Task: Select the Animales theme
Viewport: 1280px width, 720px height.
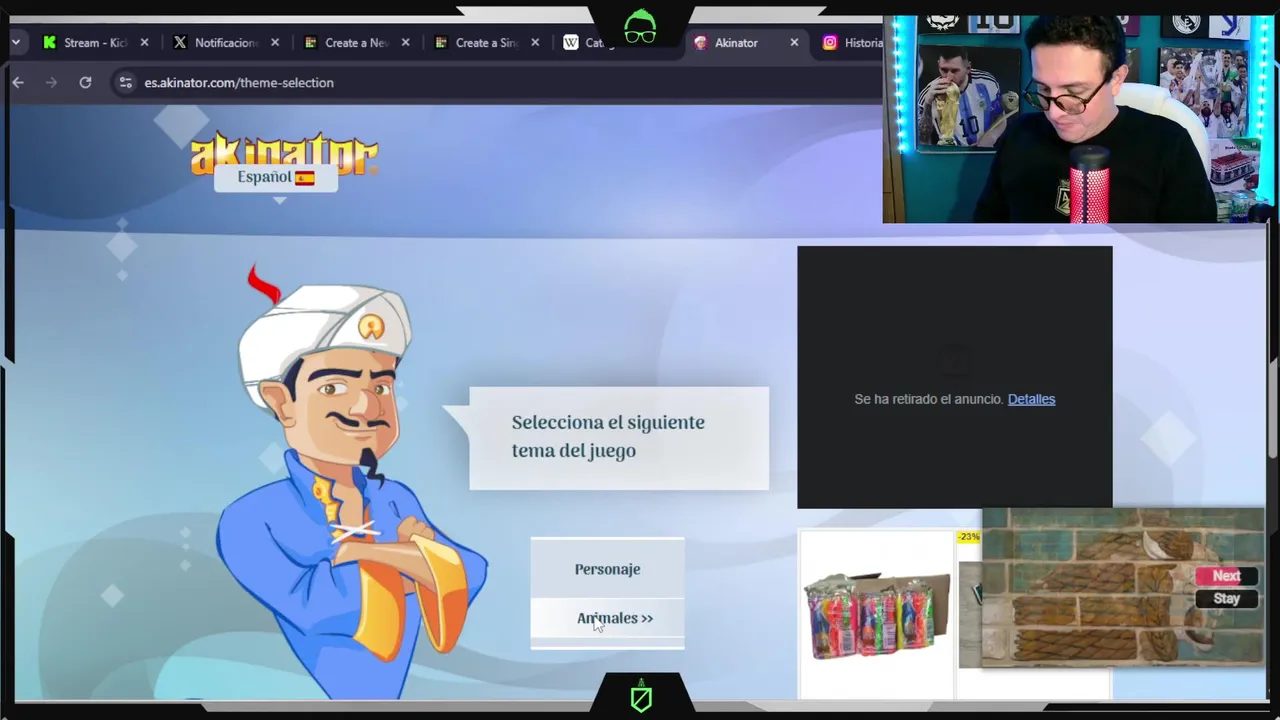Action: click(x=607, y=618)
